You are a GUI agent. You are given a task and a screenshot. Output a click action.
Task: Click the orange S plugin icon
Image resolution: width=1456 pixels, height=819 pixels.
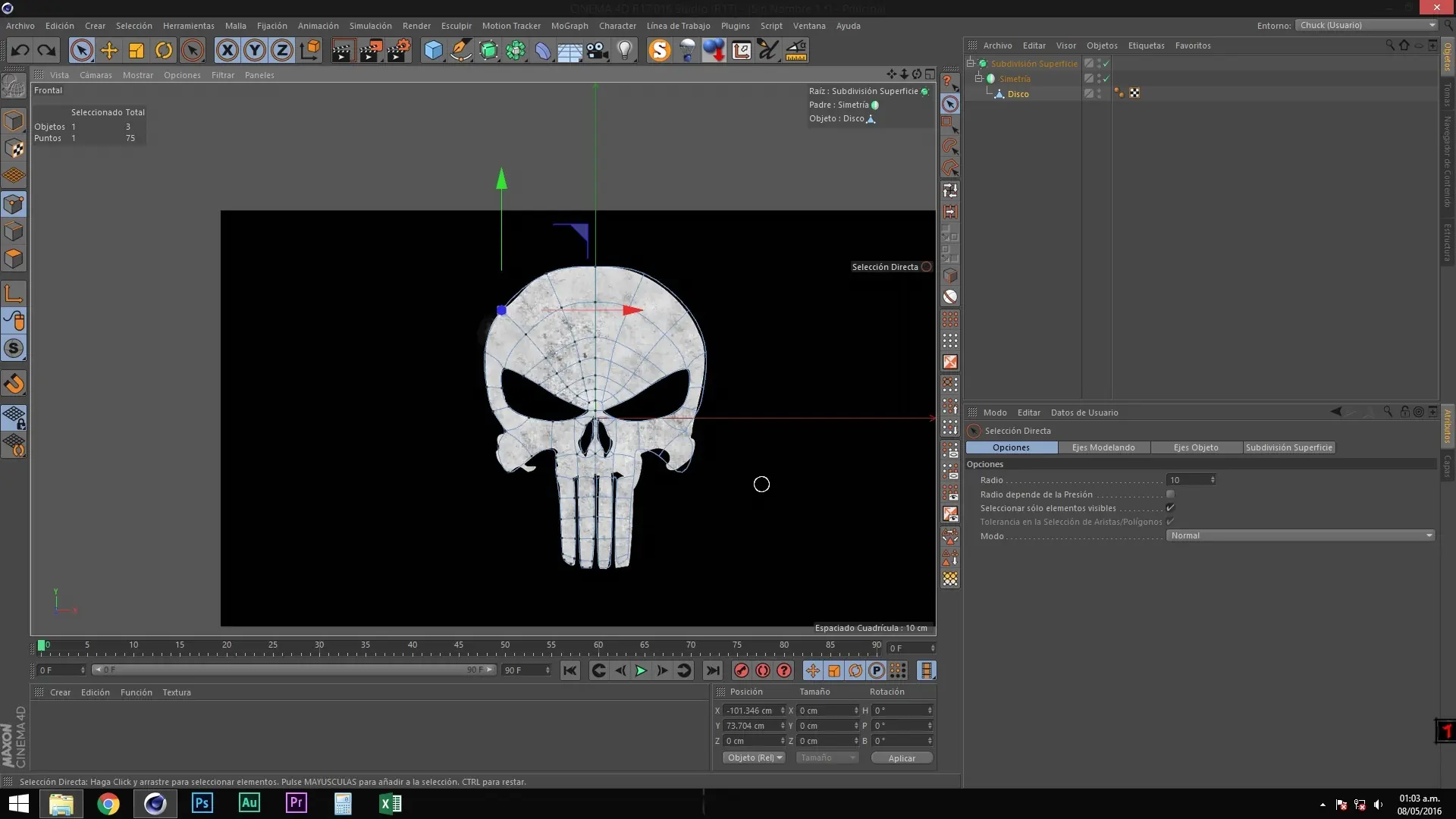point(660,51)
